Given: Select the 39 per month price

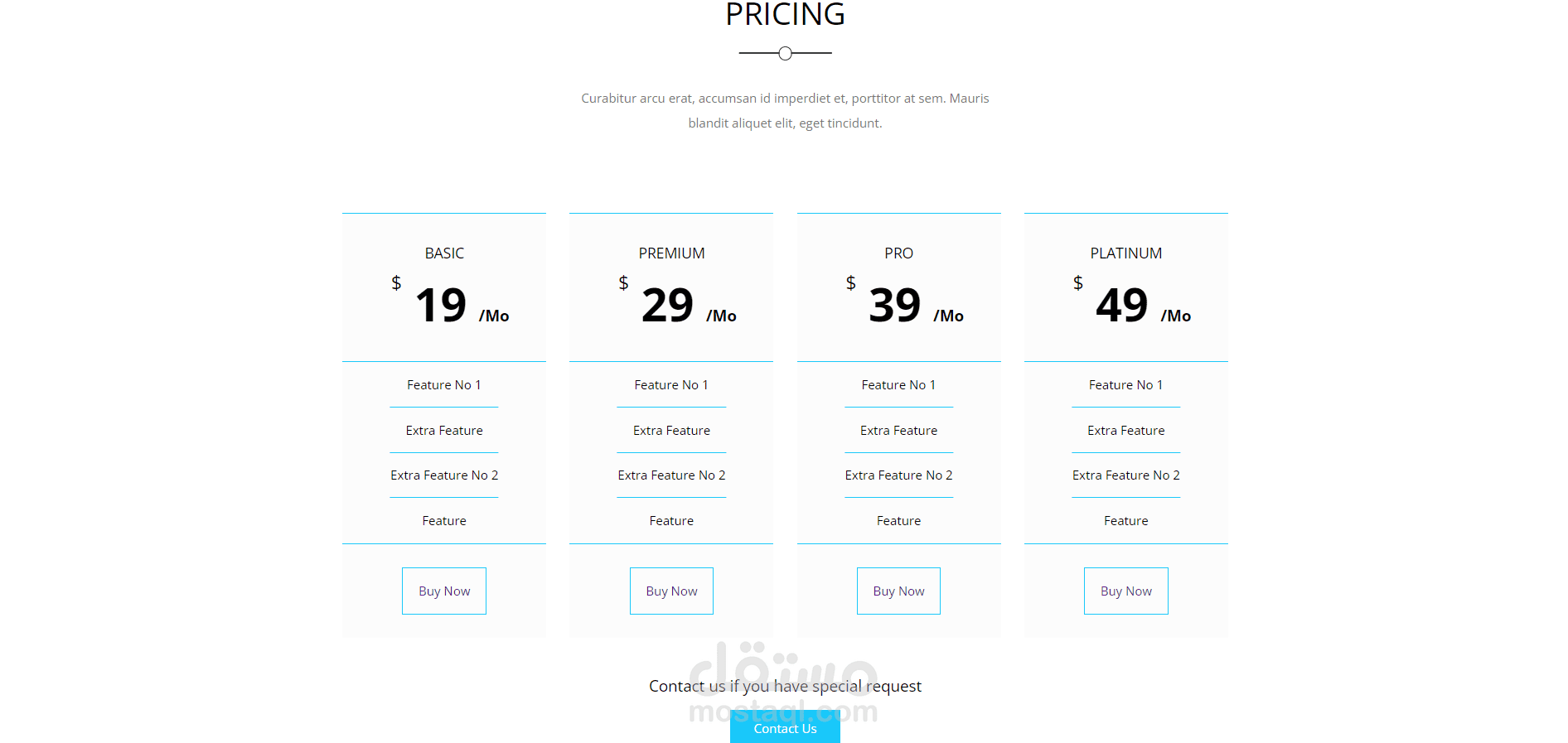Looking at the screenshot, I should tap(895, 306).
